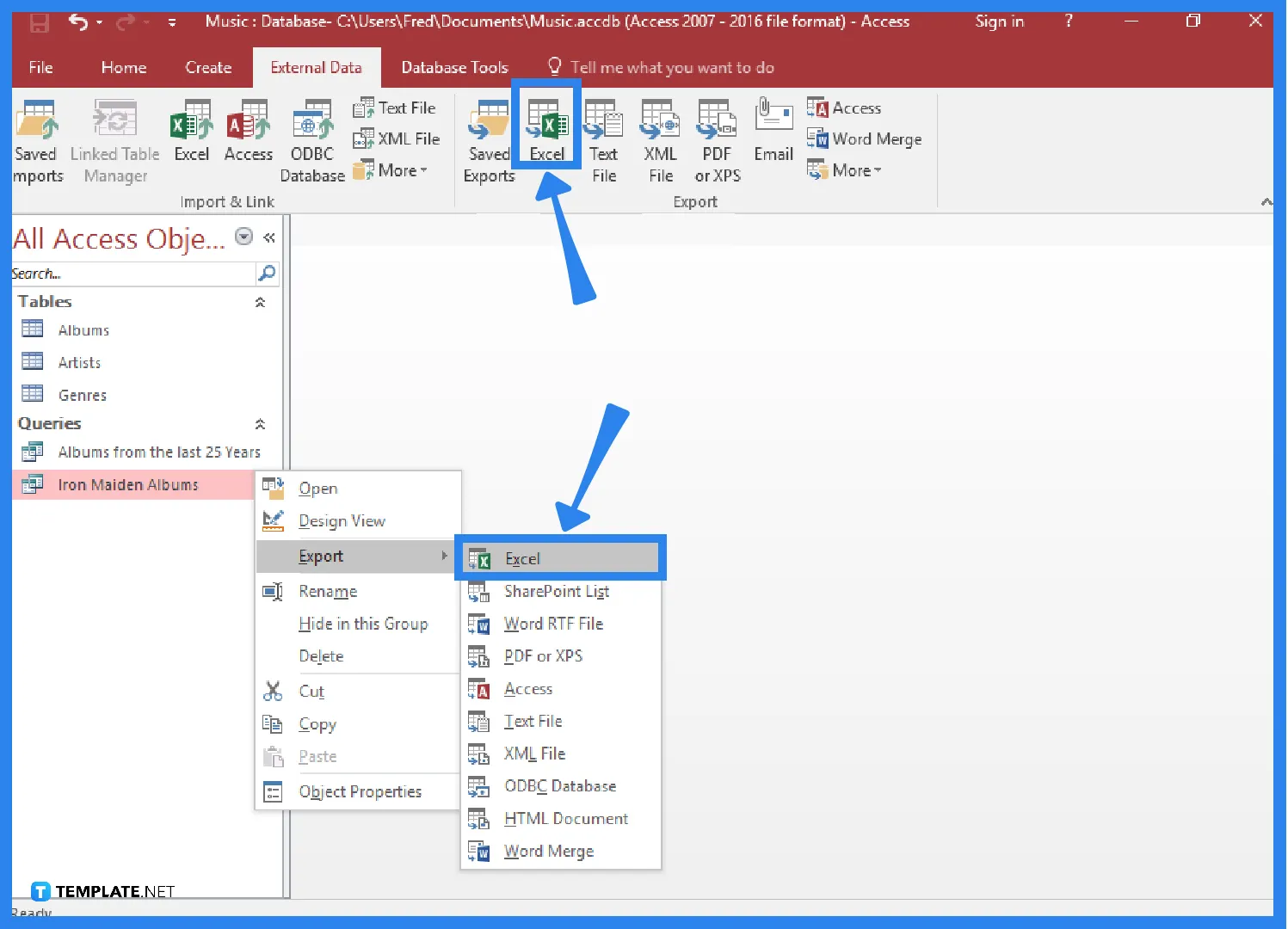The image size is (1288, 929).
Task: Click the Saved Imports icon
Action: 36,138
